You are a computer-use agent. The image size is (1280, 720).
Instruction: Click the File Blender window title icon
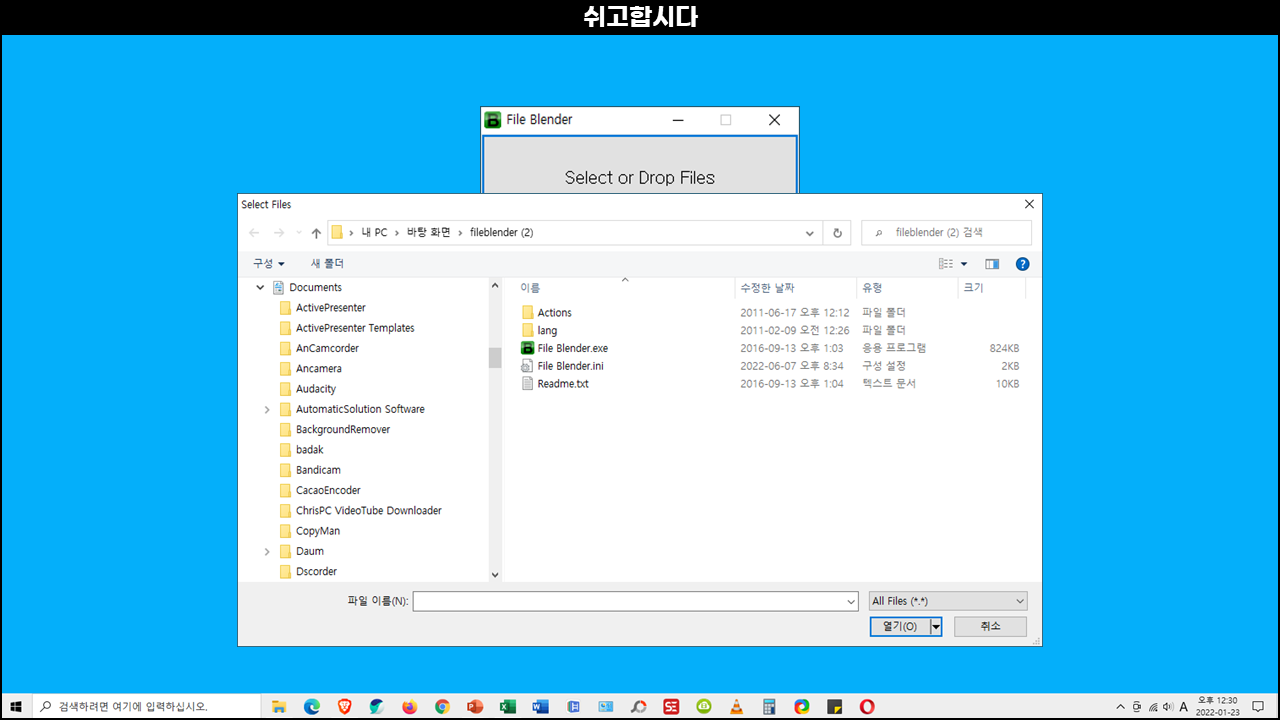point(493,120)
